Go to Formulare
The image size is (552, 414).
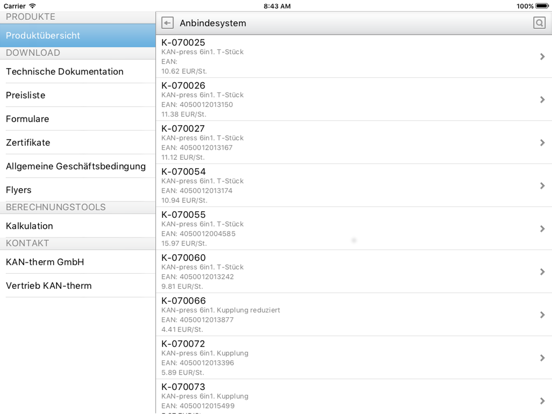pyautogui.click(x=77, y=119)
